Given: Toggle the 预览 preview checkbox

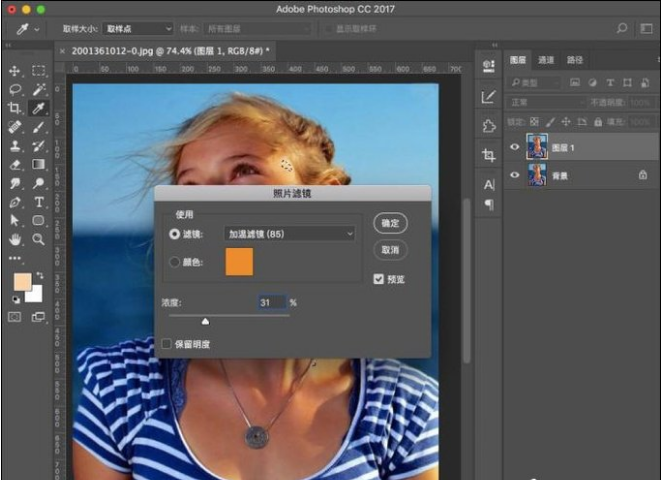Looking at the screenshot, I should [x=379, y=279].
